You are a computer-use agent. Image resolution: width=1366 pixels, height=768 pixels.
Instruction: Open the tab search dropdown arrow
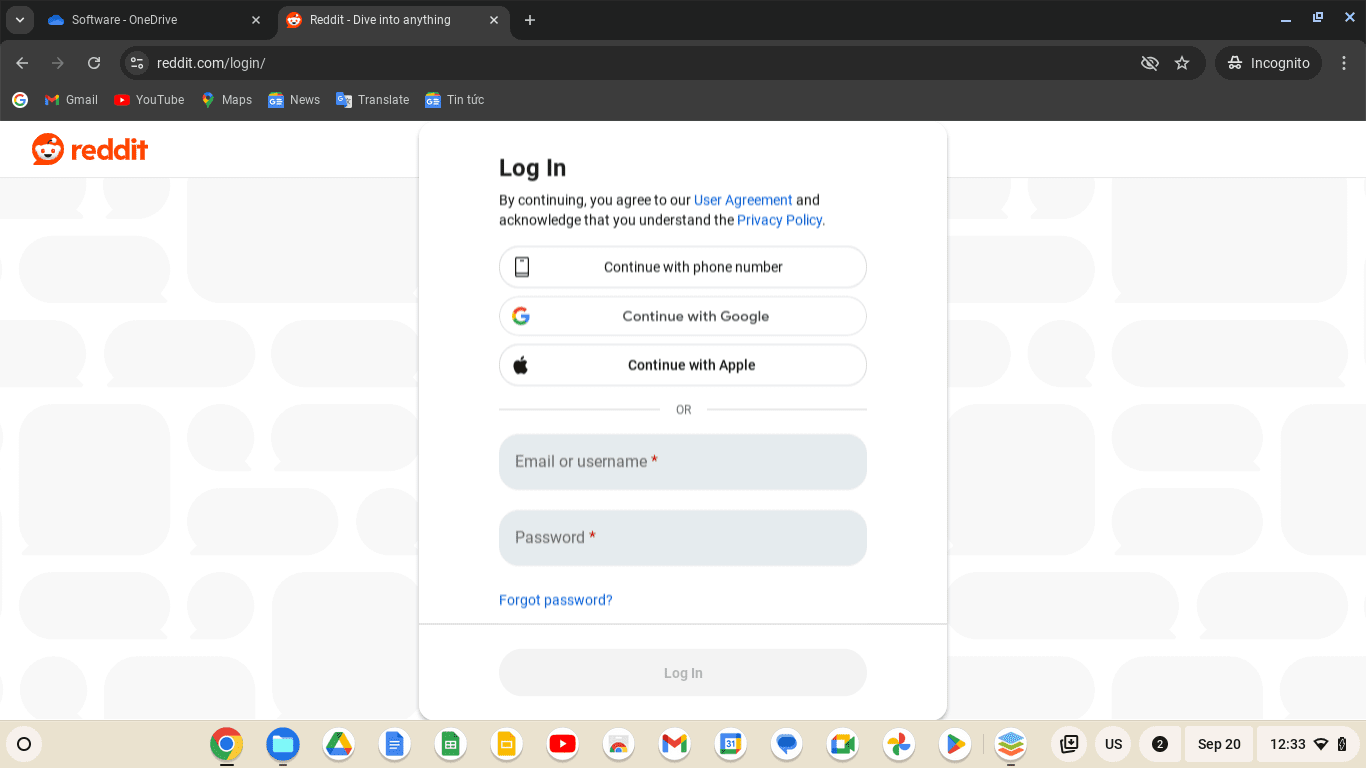[19, 18]
